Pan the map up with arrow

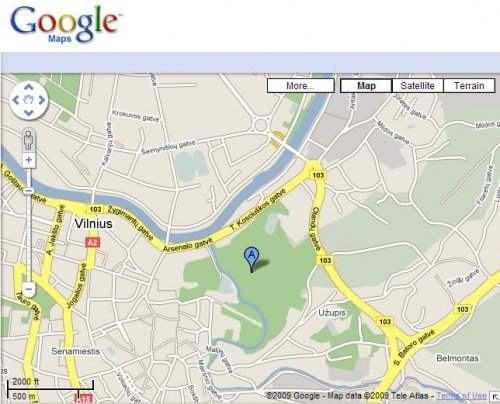pos(29,88)
